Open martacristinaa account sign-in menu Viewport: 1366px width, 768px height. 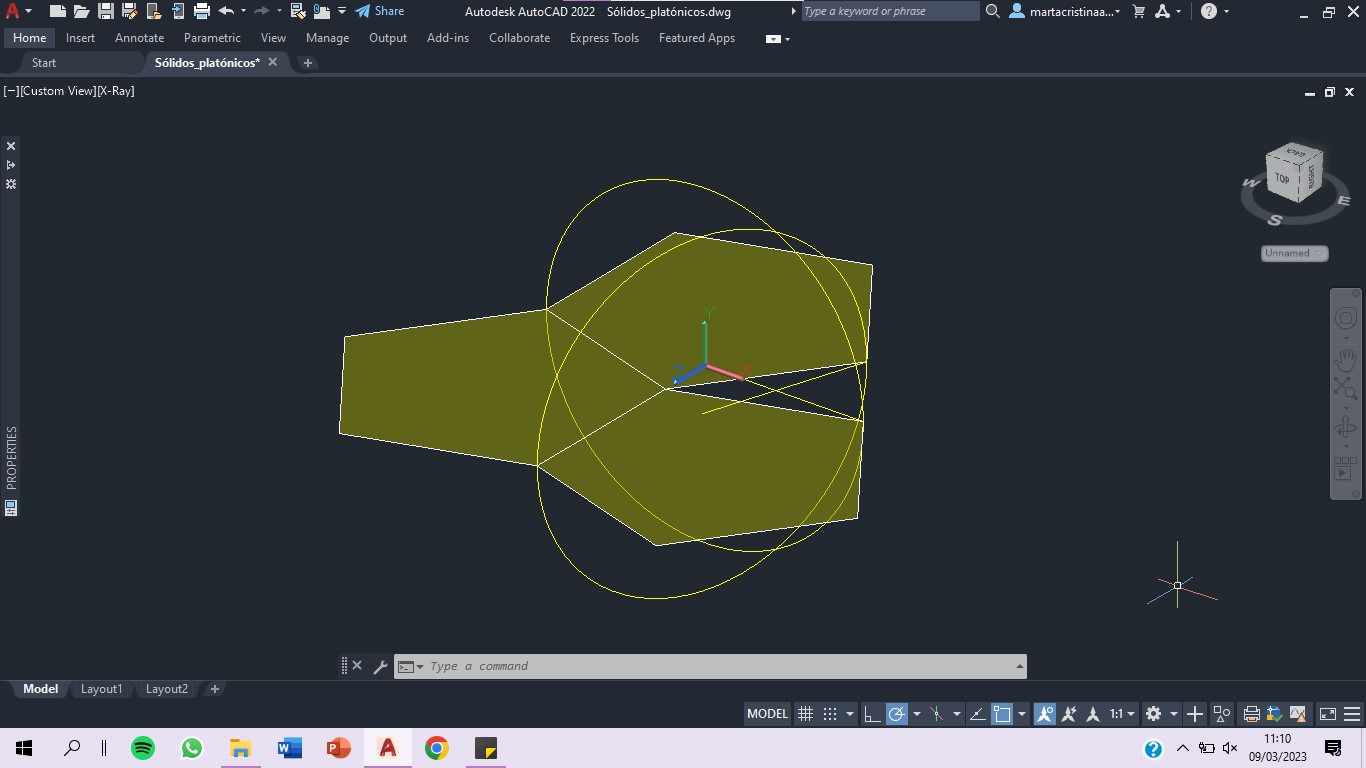[1065, 11]
